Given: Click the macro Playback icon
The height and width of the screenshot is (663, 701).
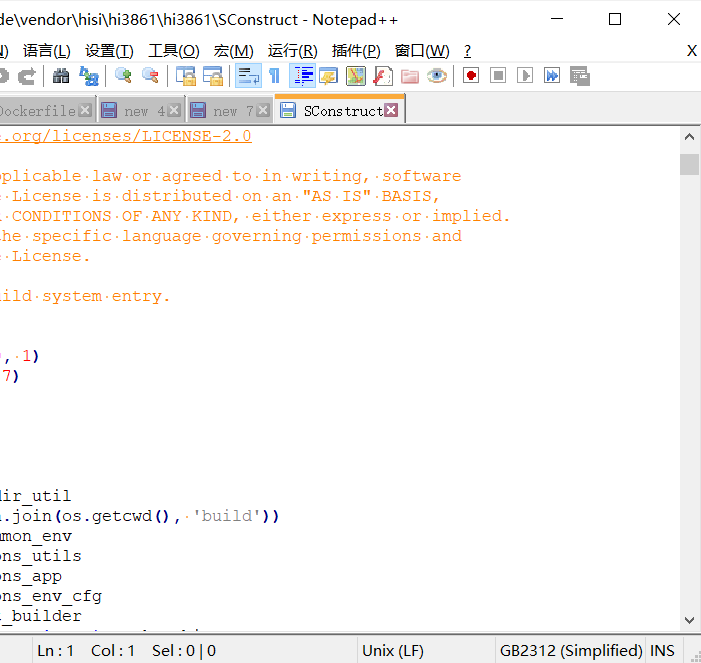Looking at the screenshot, I should [525, 75].
